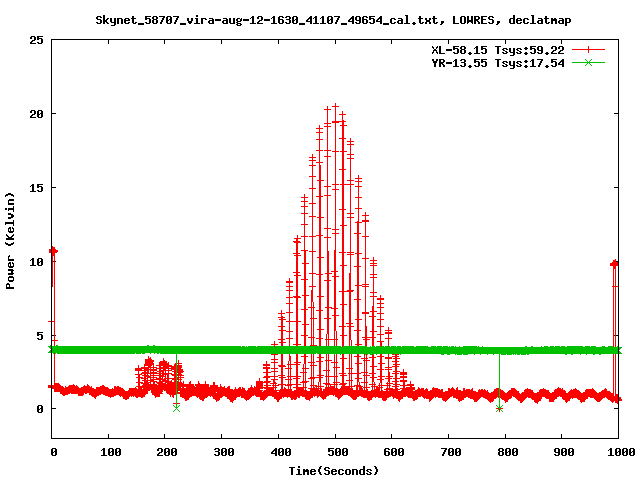Click the x-axis tick label 800

(x=507, y=452)
